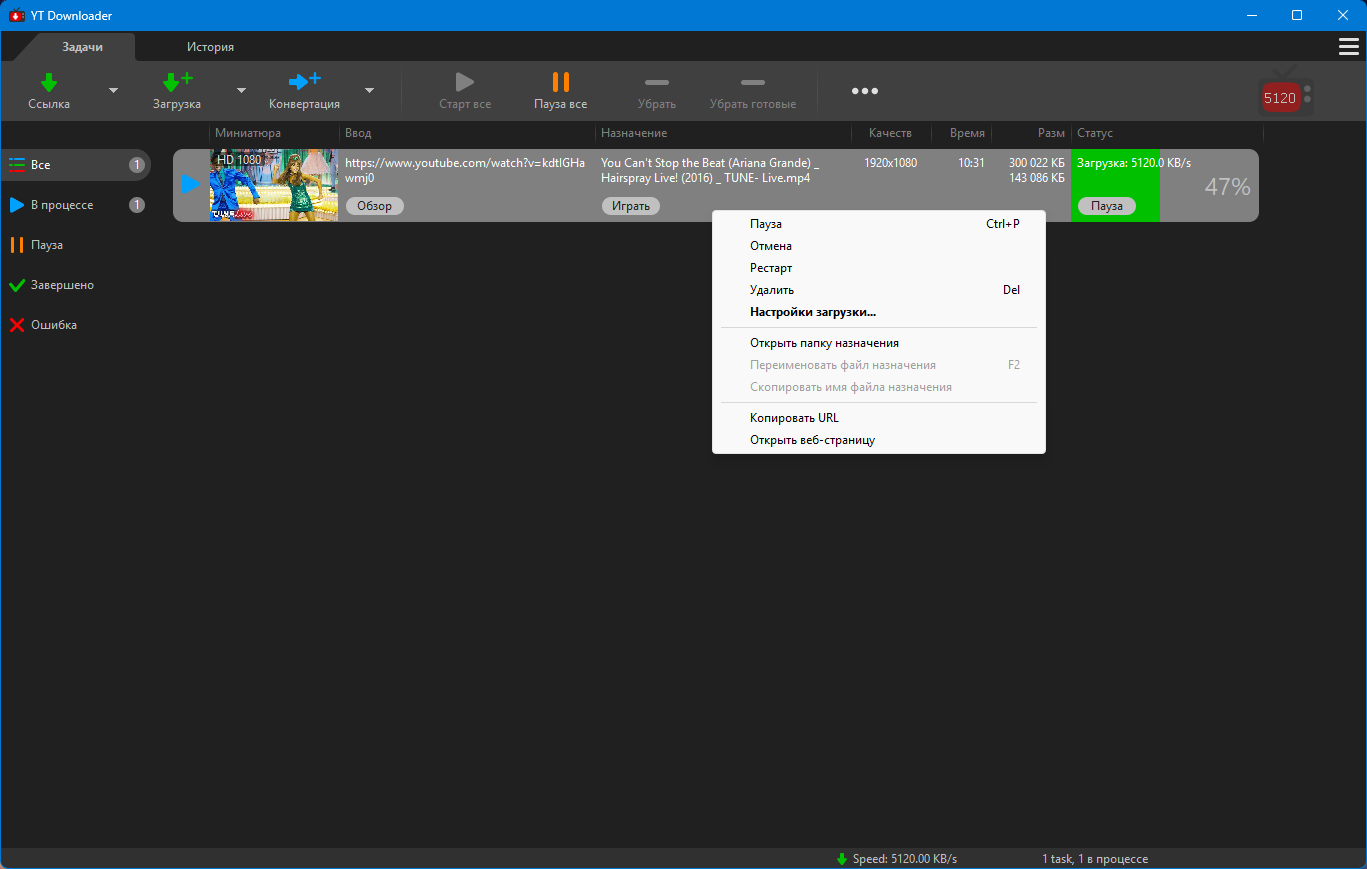Click the Обзор button under the URL
The width and height of the screenshot is (1367, 869).
[375, 206]
